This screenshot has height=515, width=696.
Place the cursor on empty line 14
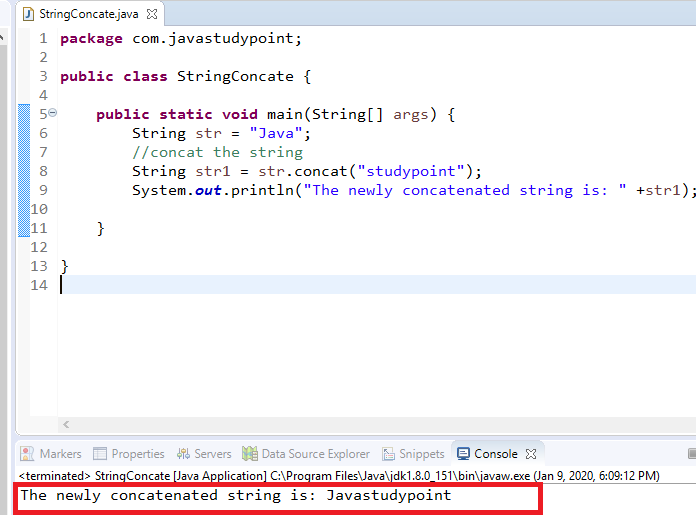coord(377,285)
